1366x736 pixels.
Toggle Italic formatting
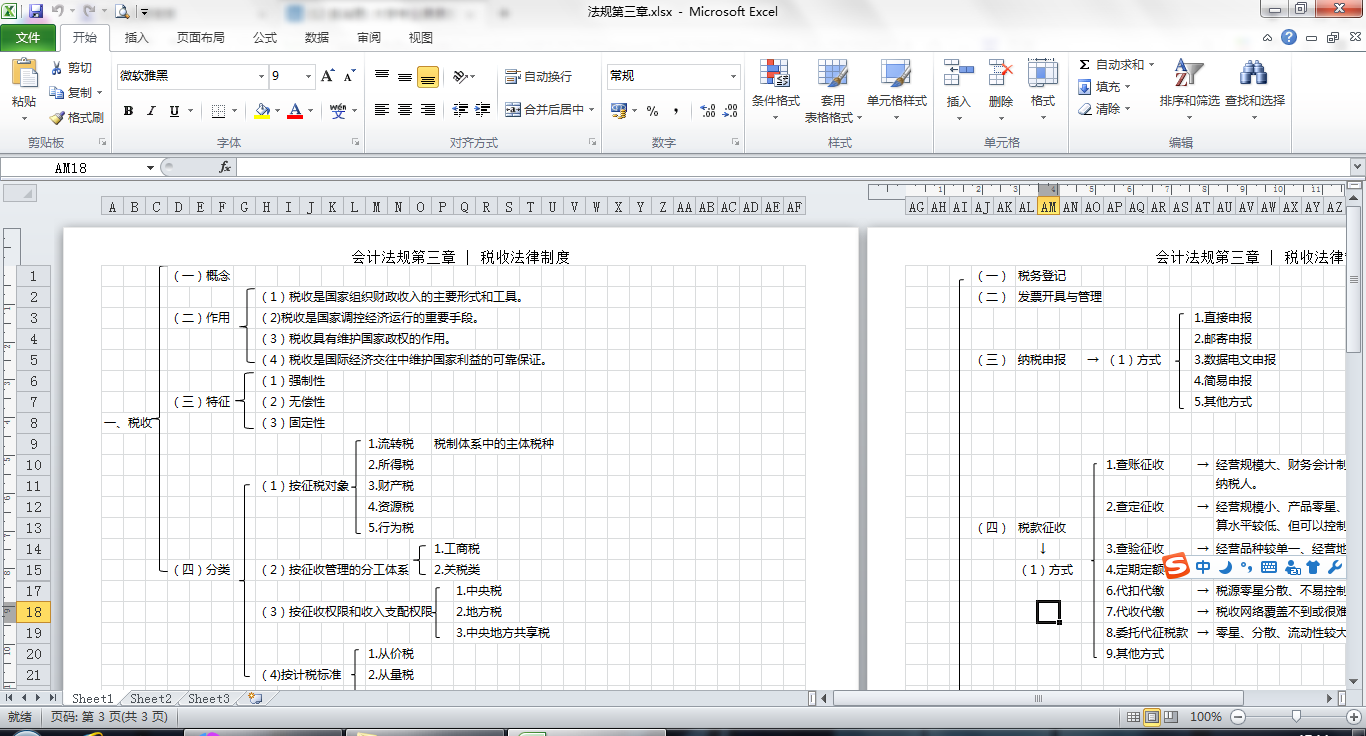click(151, 111)
